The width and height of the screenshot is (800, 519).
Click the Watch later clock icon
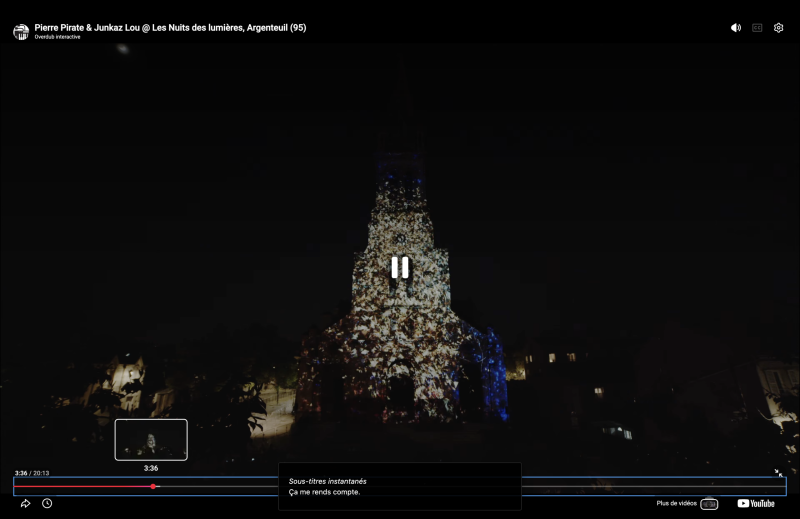(47, 504)
